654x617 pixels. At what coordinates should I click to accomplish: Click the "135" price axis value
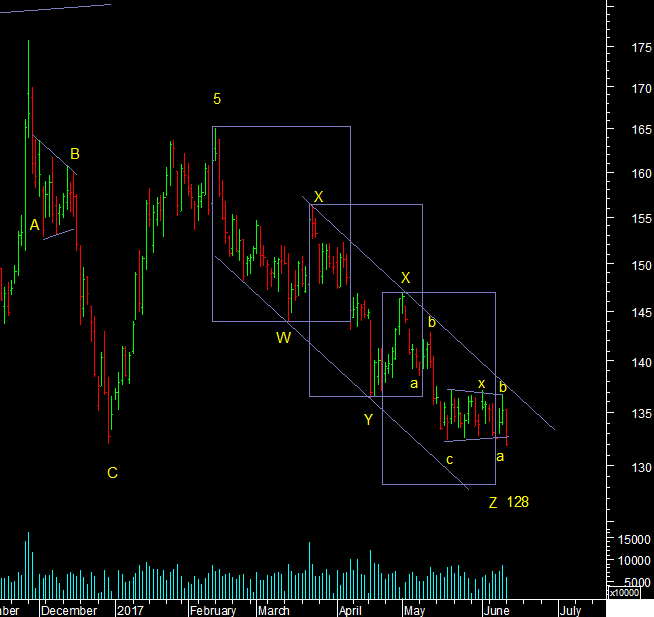pos(641,414)
